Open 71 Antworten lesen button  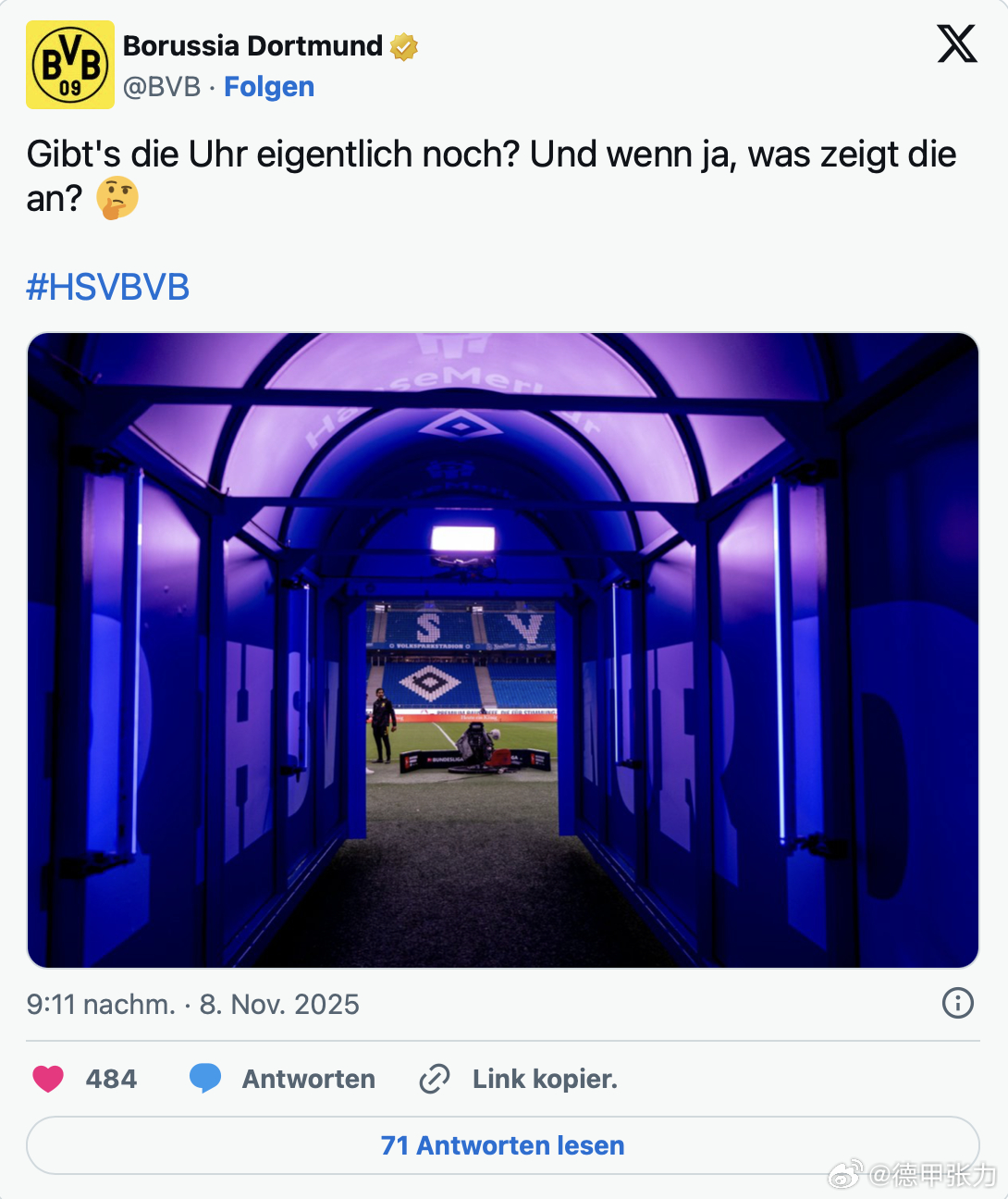[x=503, y=1145]
